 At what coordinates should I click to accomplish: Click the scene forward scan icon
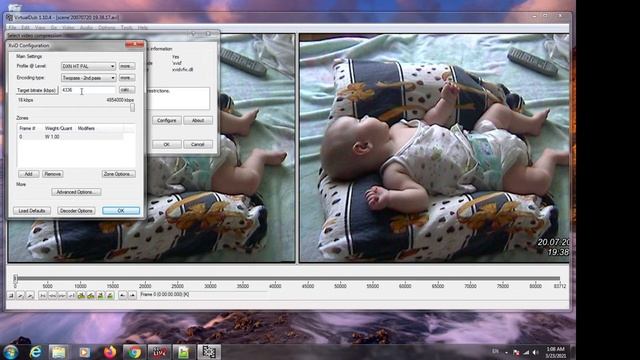pos(109,295)
